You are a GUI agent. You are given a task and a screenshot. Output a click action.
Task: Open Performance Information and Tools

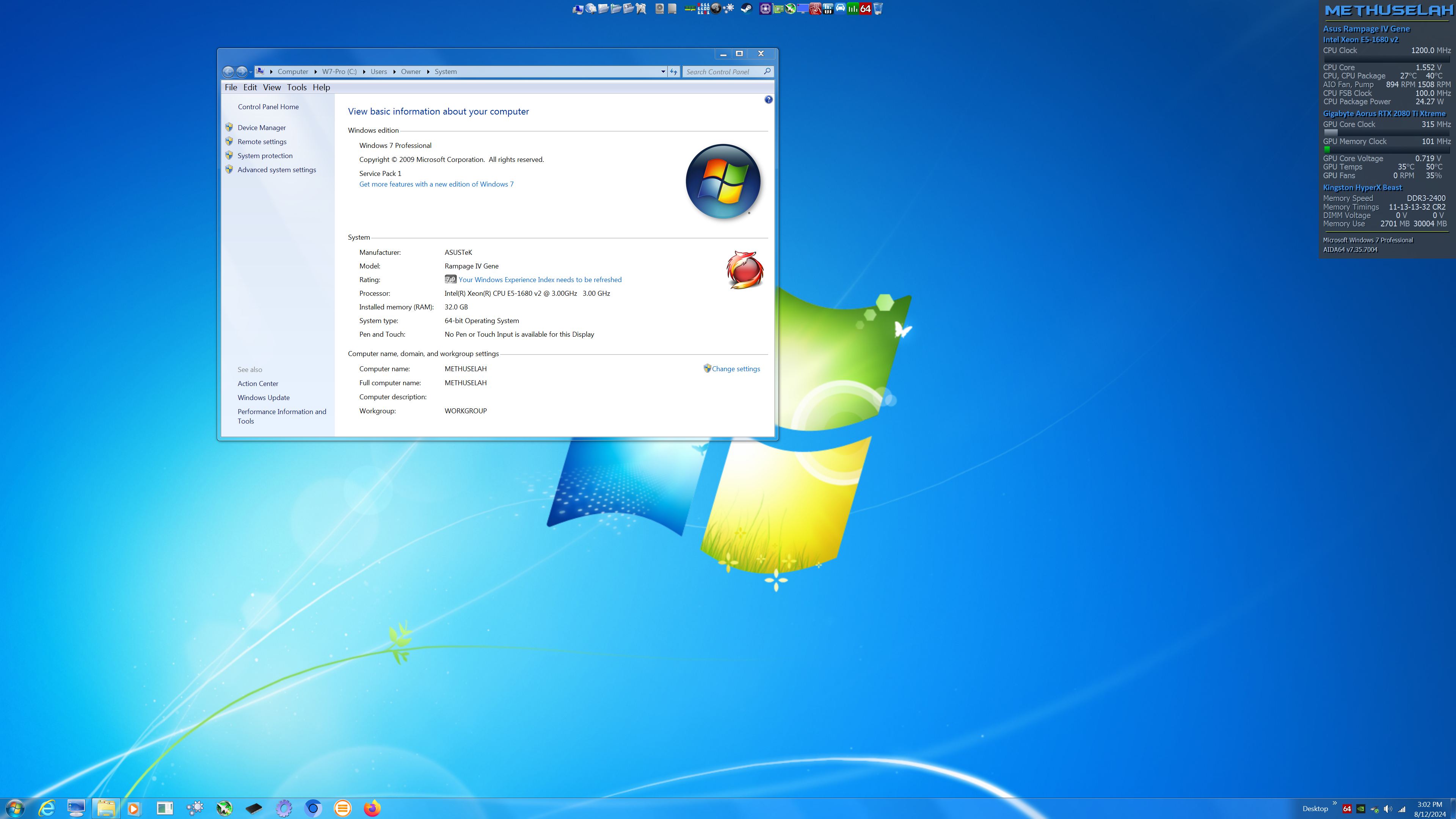[281, 417]
